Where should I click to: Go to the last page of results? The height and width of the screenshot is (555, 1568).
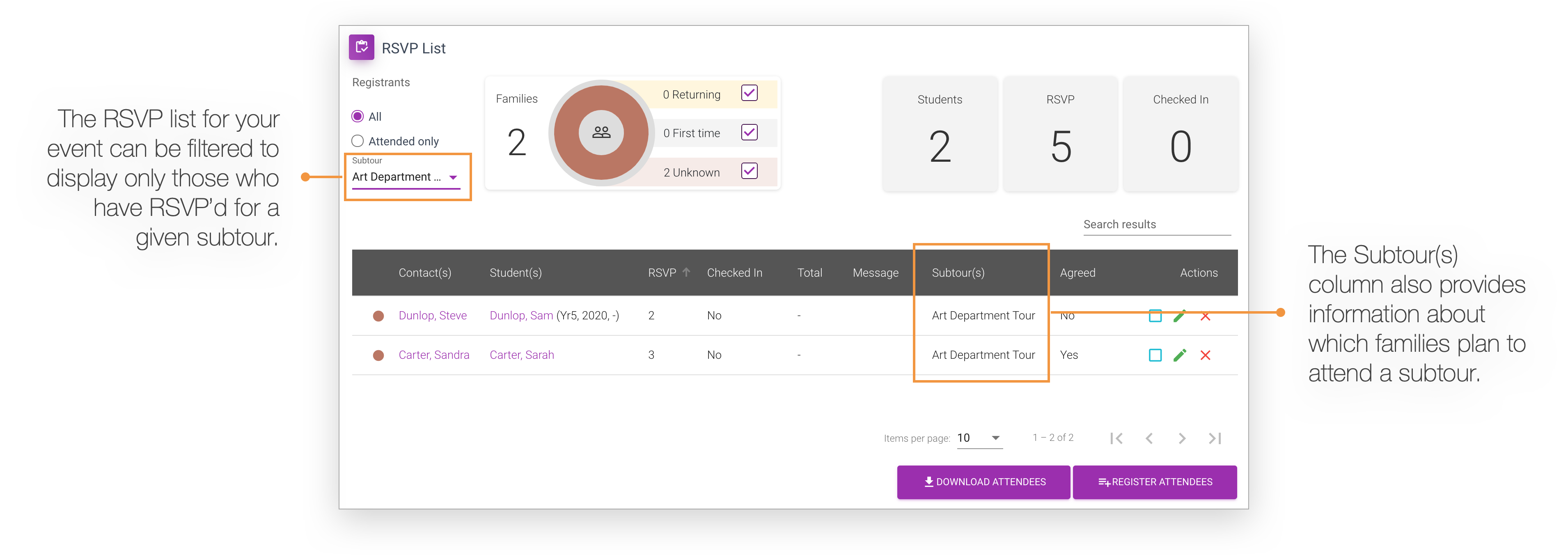[x=1215, y=438]
